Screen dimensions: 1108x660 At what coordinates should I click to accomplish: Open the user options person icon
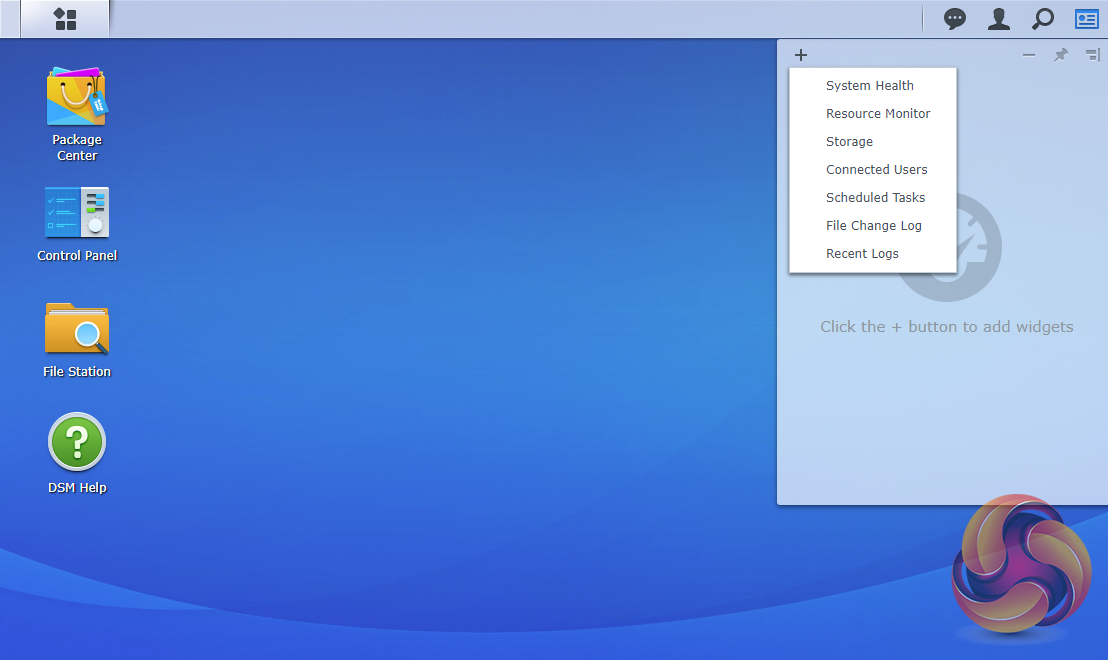[998, 19]
